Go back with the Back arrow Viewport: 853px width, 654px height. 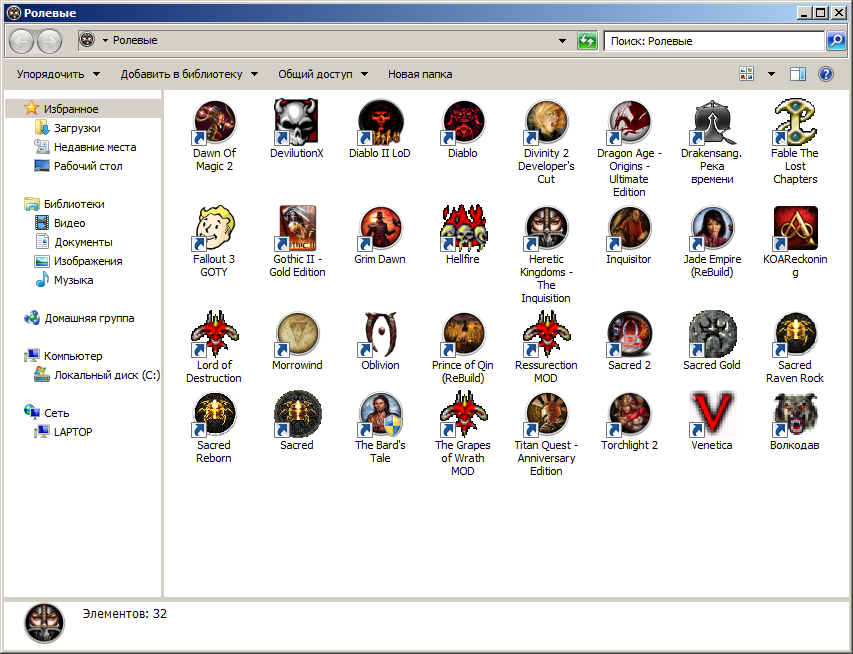[22, 41]
